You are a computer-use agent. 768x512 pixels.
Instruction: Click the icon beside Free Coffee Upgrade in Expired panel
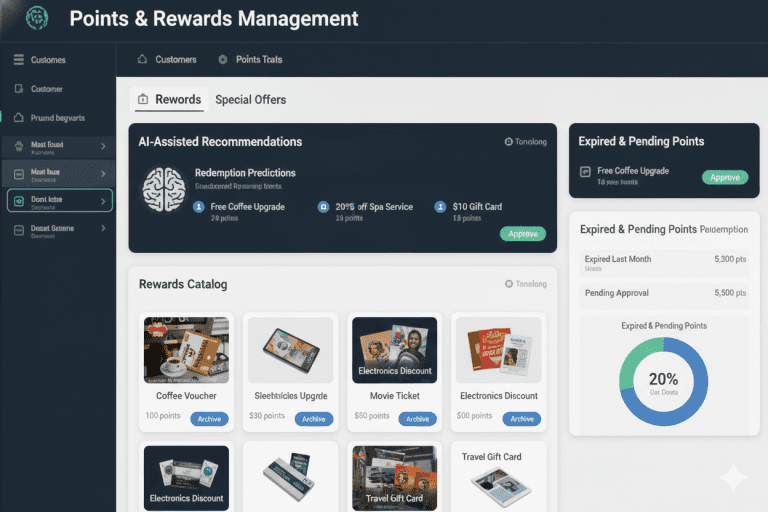point(586,172)
